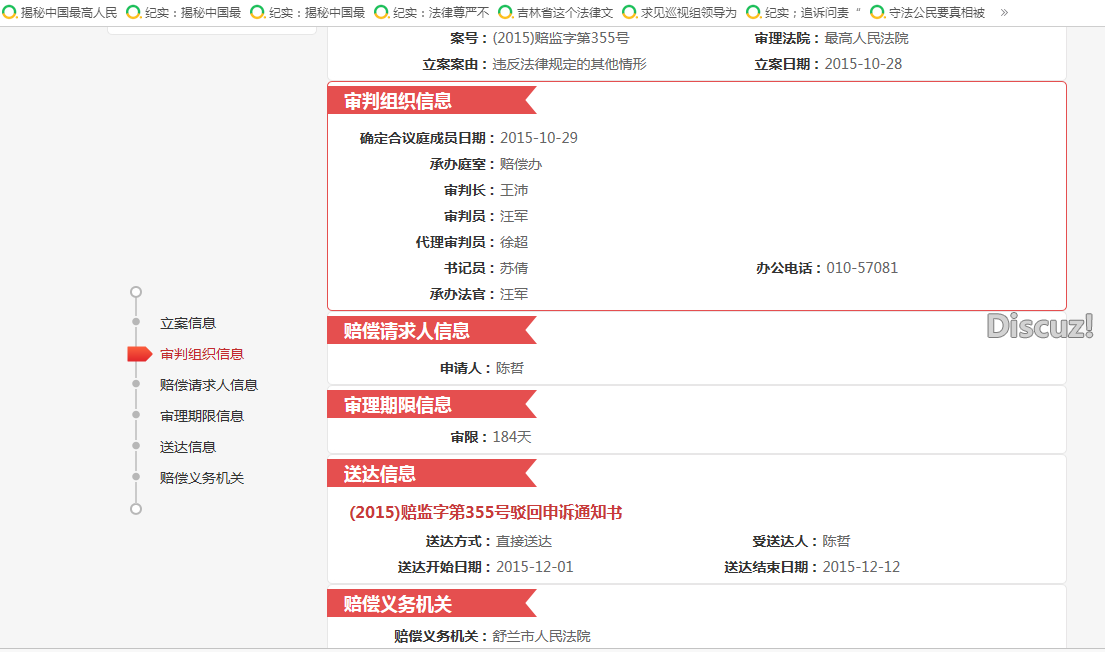Screen dimensions: 1105x652
Task: Open the bookmark 求见巡视组领导为
Action: point(680,13)
